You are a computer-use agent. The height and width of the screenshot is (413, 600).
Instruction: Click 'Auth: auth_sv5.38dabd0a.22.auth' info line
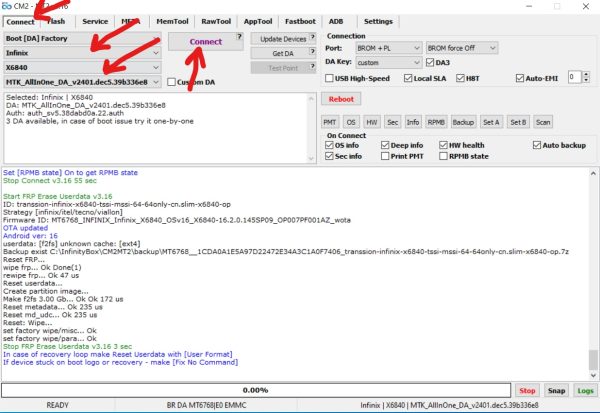(x=65, y=113)
